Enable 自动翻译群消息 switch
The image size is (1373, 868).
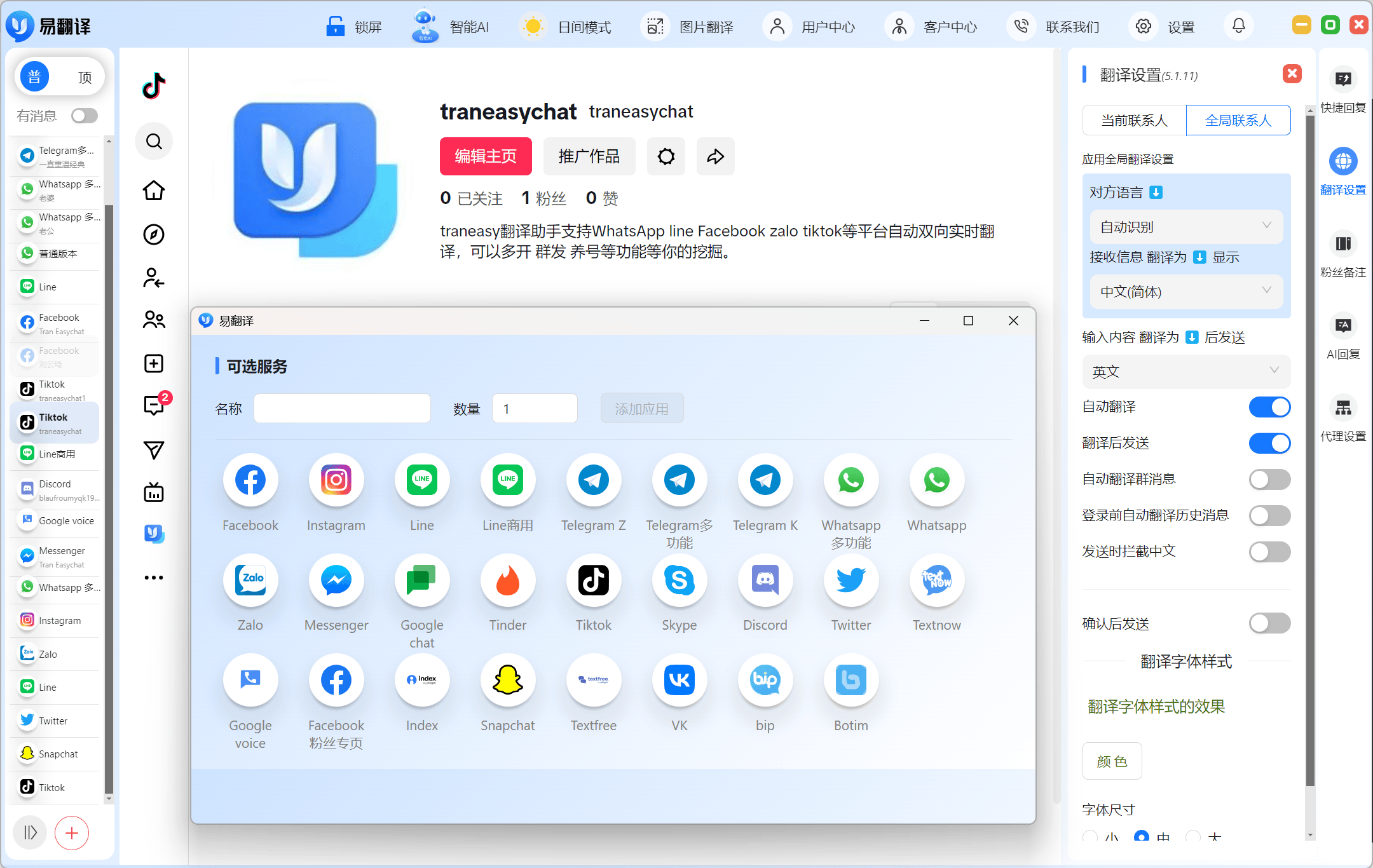[x=1269, y=479]
